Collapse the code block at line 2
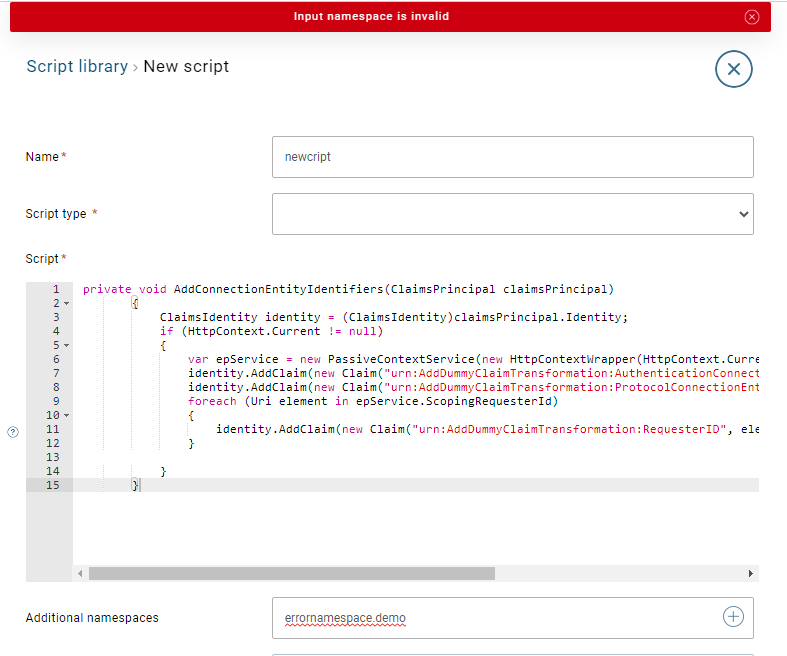 66,303
